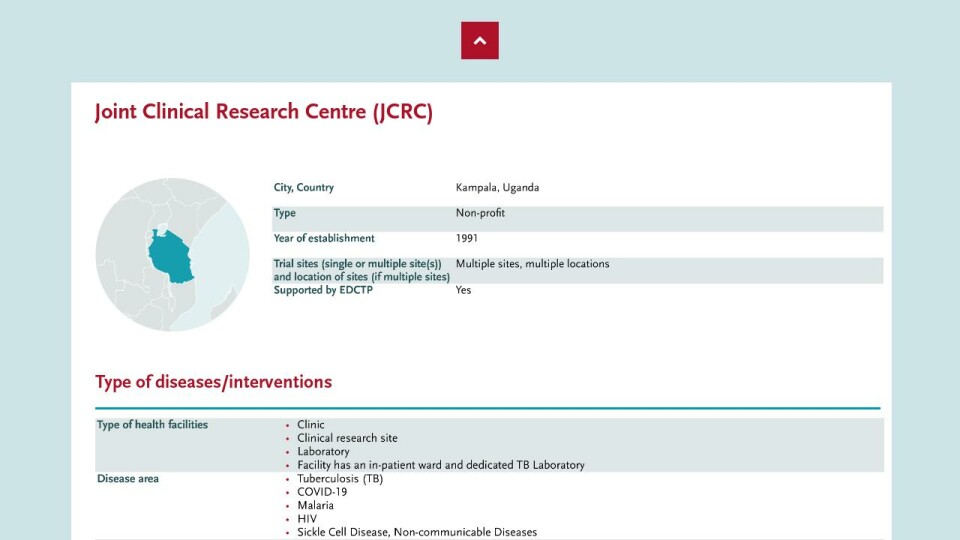Viewport: 960px width, 540px height.
Task: Click the Malaria disease entry
Action: (x=315, y=506)
